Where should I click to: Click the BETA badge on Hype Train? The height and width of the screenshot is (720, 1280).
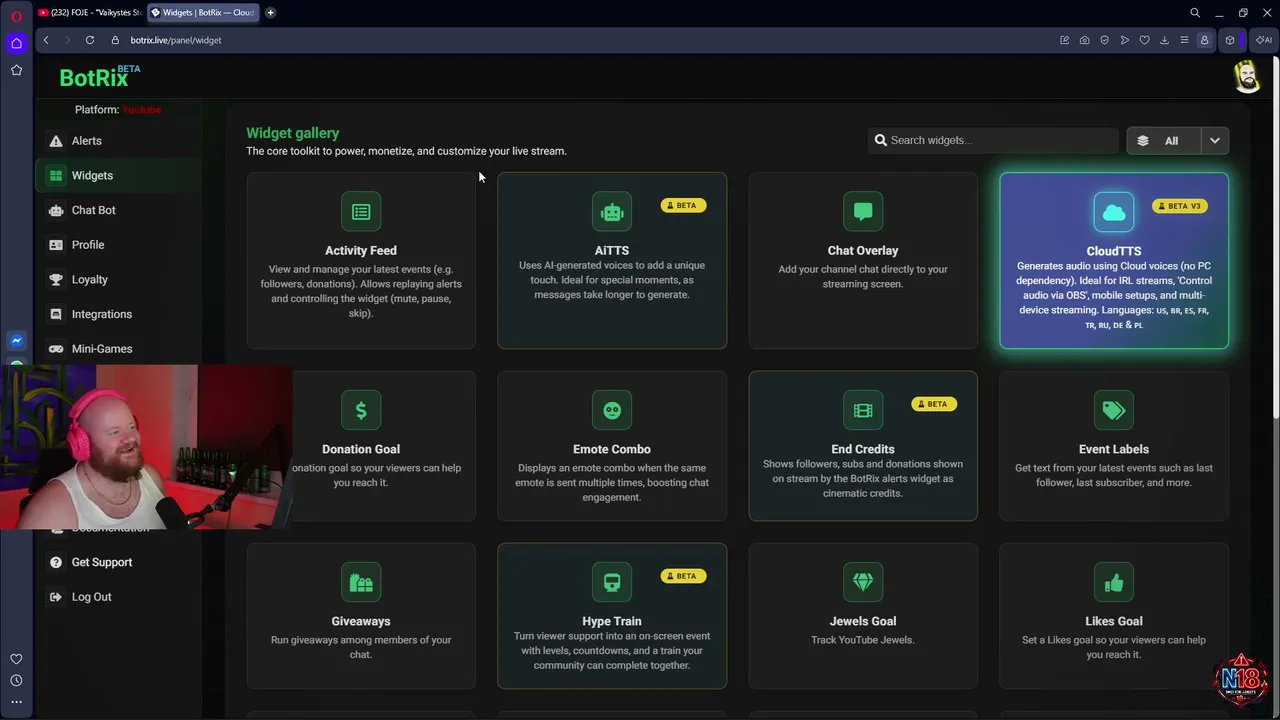pos(683,576)
